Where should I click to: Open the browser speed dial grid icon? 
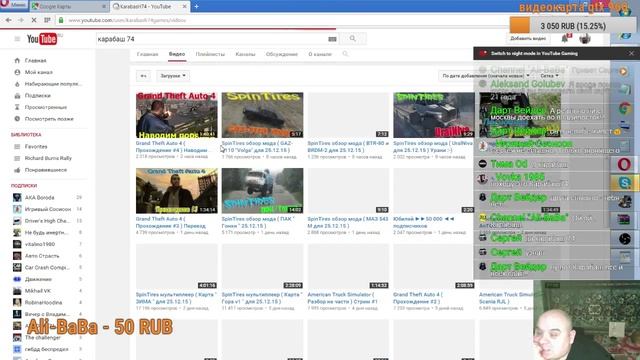tap(47, 20)
